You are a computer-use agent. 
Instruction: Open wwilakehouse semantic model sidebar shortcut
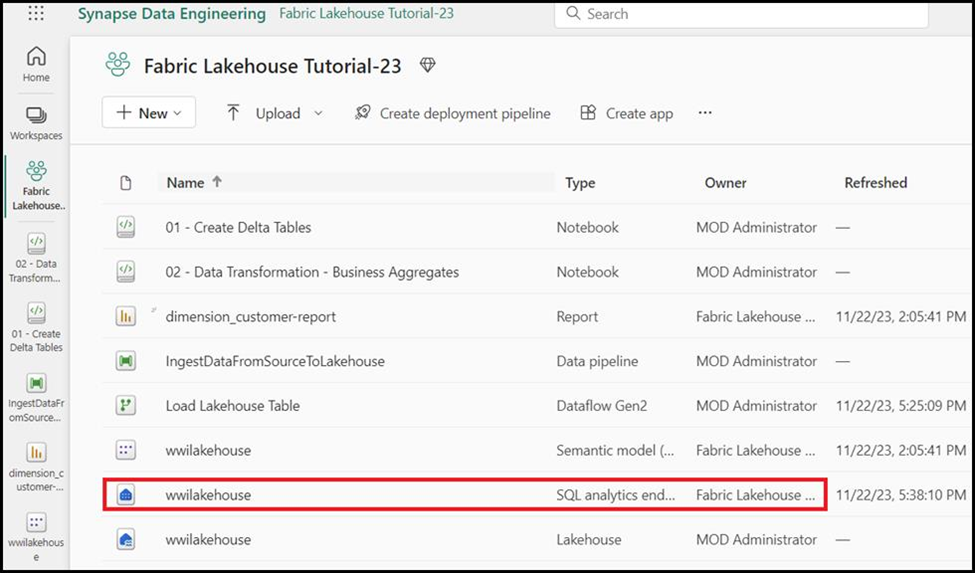36,538
